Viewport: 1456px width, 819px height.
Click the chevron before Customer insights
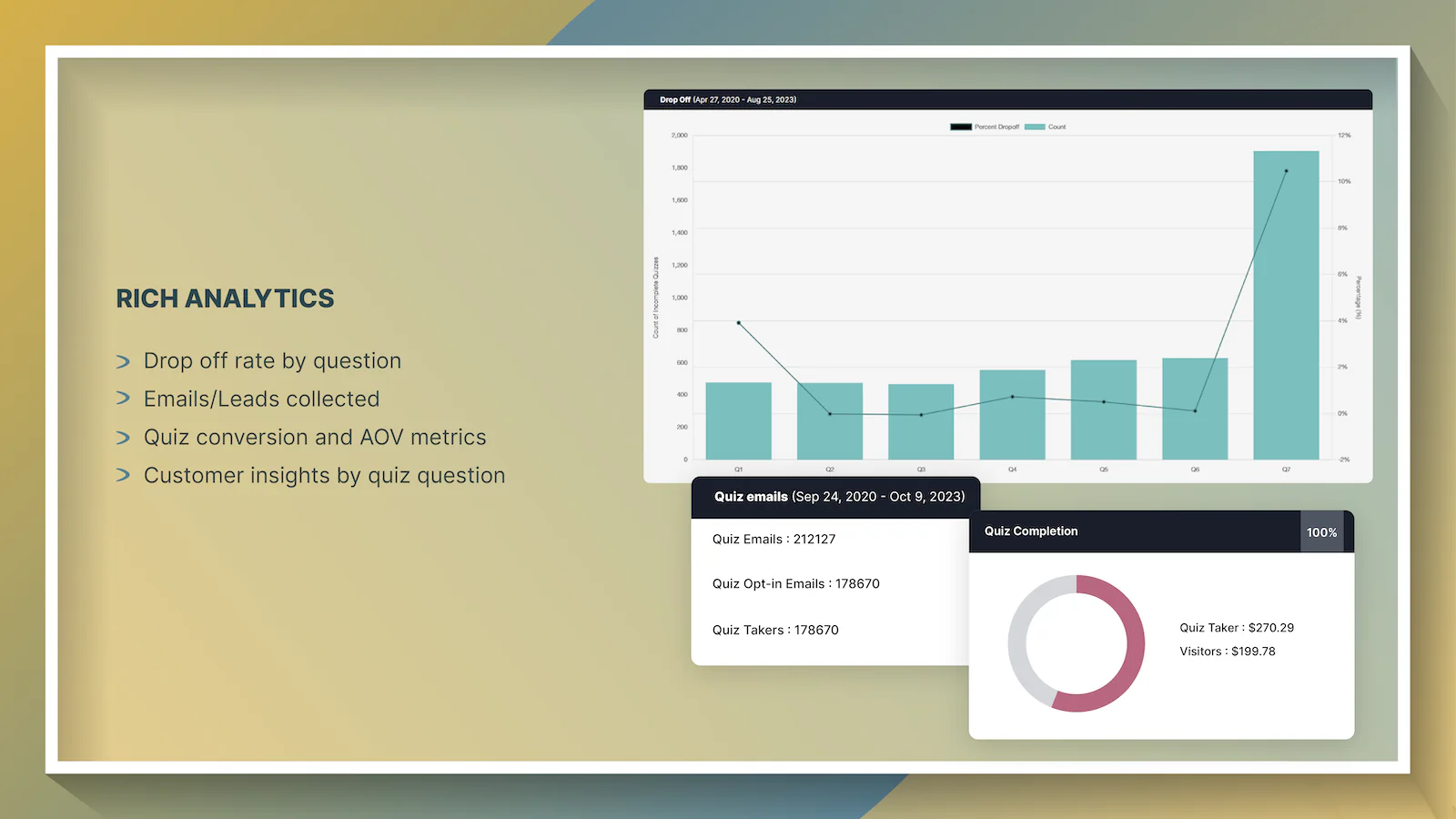pos(123,475)
